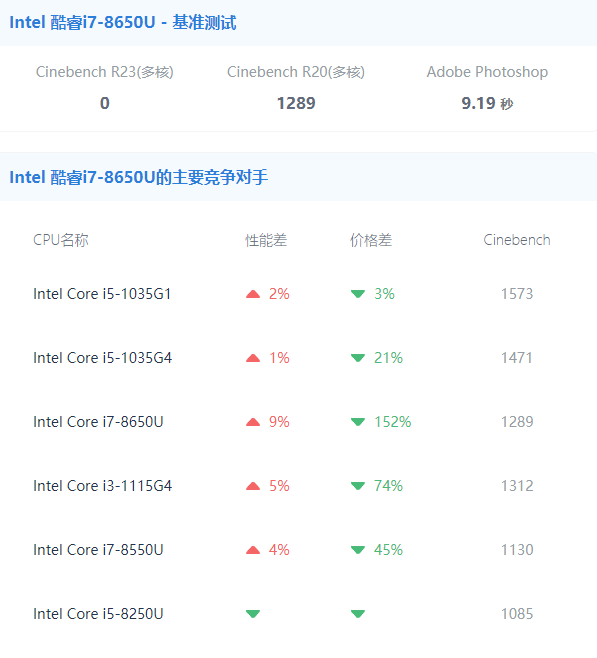Click the Cinebench score 1573
Screen dimensions: 597x658
517,294
